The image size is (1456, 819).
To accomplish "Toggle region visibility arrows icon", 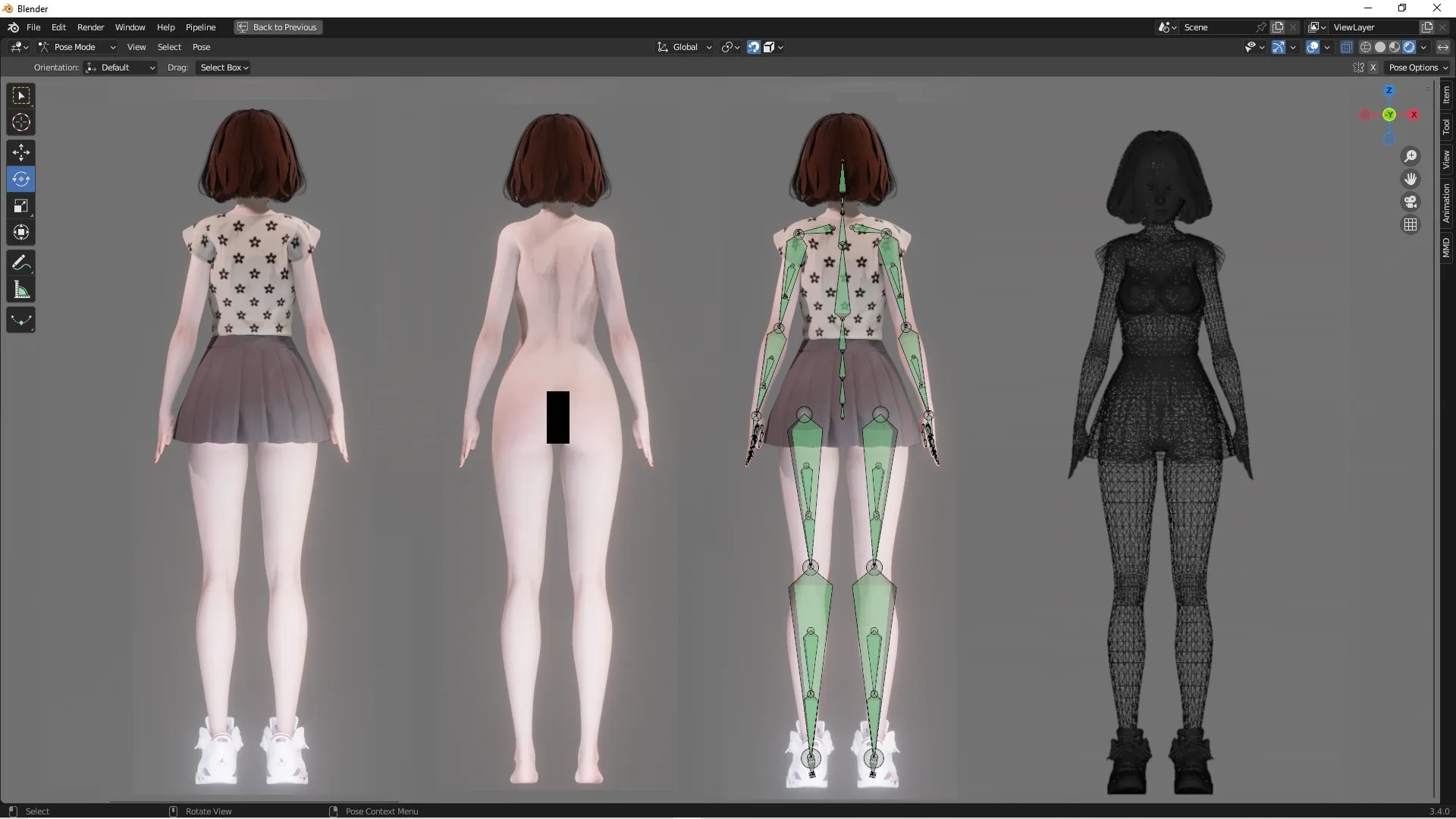I will coord(1442,47).
